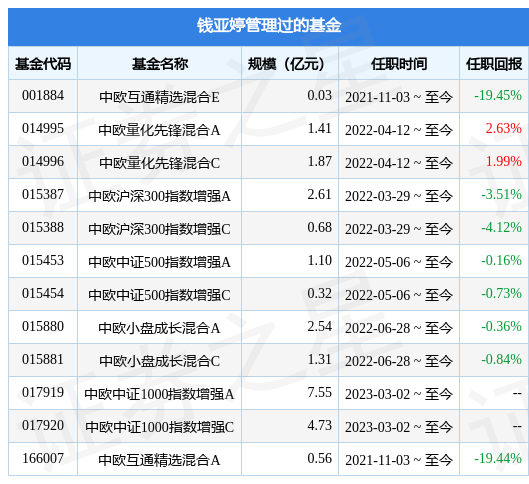This screenshot has height=484, width=529.
Task: Click the 任职时间 column header
Action: pos(399,64)
